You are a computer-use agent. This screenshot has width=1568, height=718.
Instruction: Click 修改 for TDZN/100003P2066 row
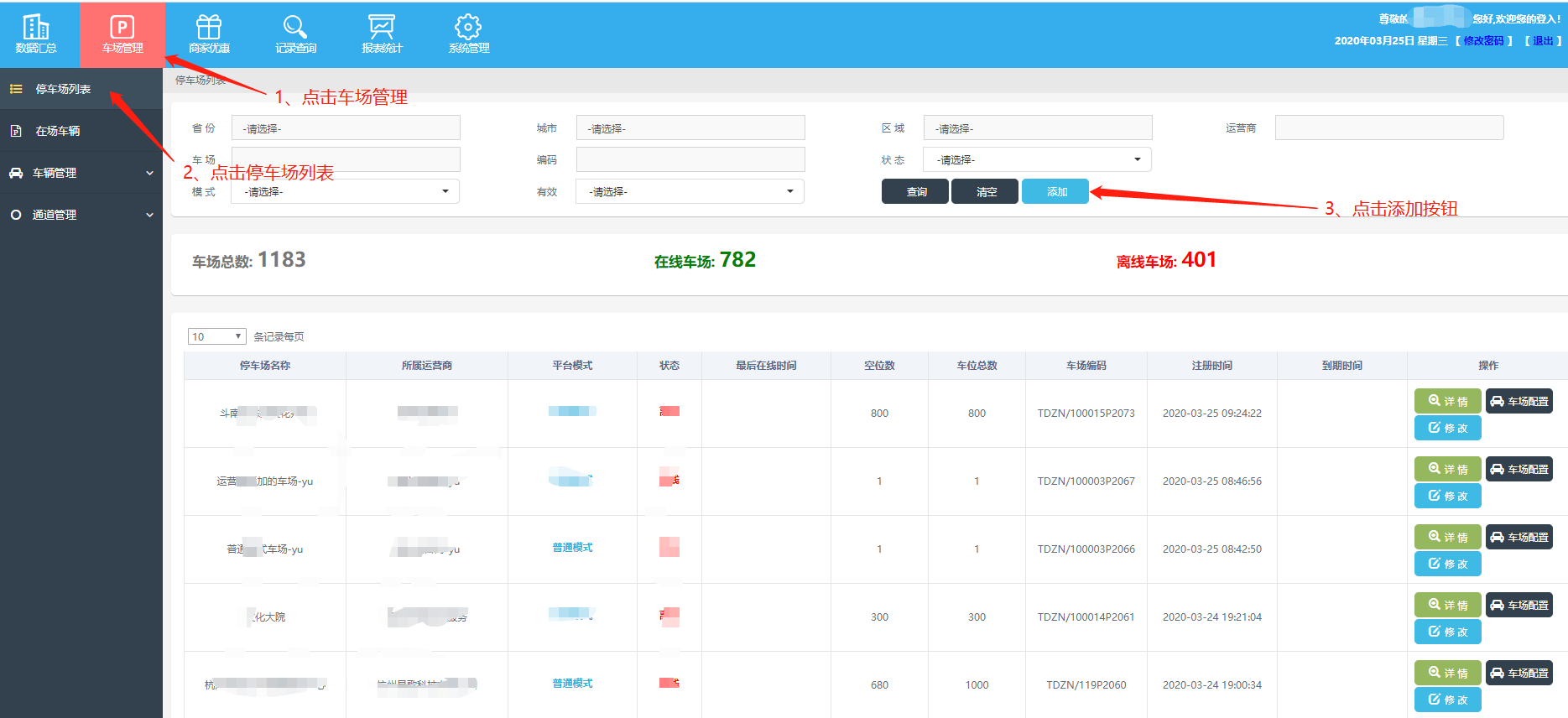tap(1448, 564)
